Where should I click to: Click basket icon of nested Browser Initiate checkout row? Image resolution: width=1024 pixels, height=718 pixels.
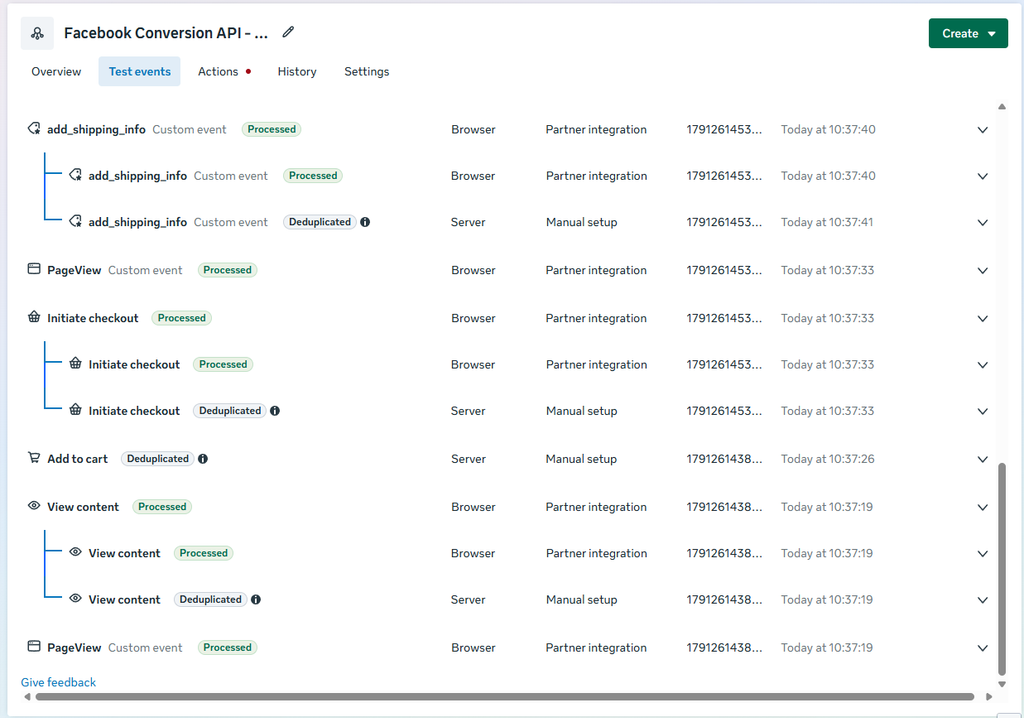[x=76, y=364]
